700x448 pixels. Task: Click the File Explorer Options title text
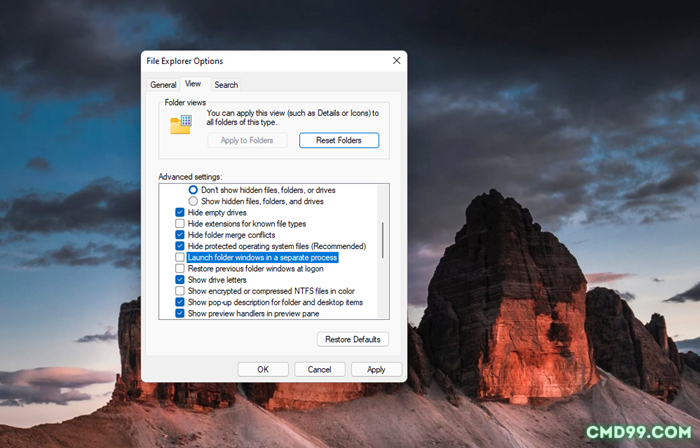(x=185, y=61)
